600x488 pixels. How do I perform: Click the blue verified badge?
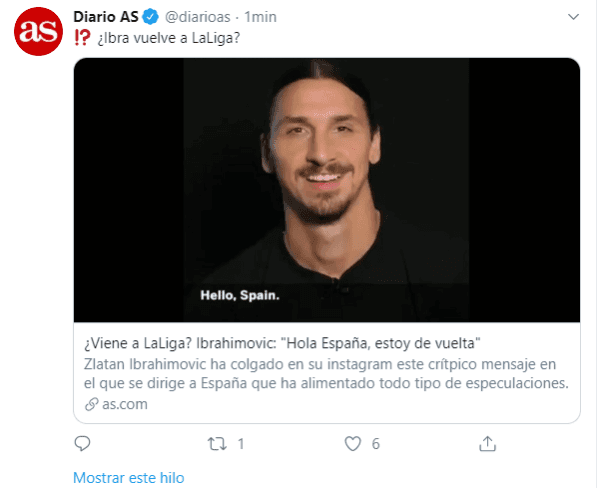coord(150,17)
